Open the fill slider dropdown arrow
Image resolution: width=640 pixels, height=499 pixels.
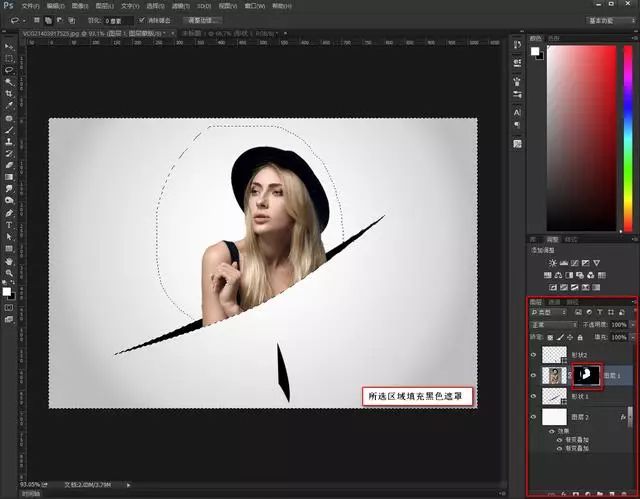point(633,337)
